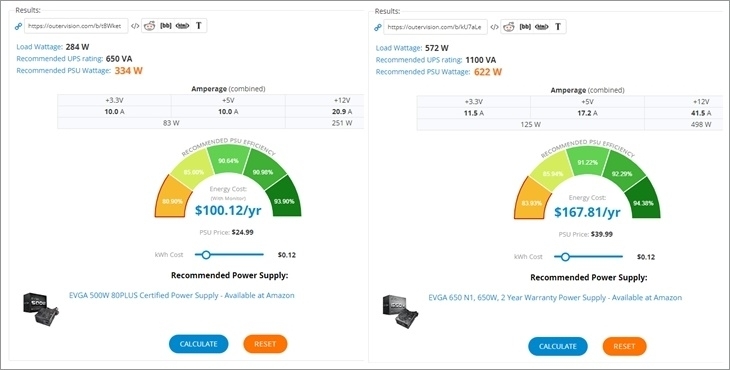The image size is (730, 370).
Task: Click the 622 W recommended wattage value
Action: tap(488, 72)
